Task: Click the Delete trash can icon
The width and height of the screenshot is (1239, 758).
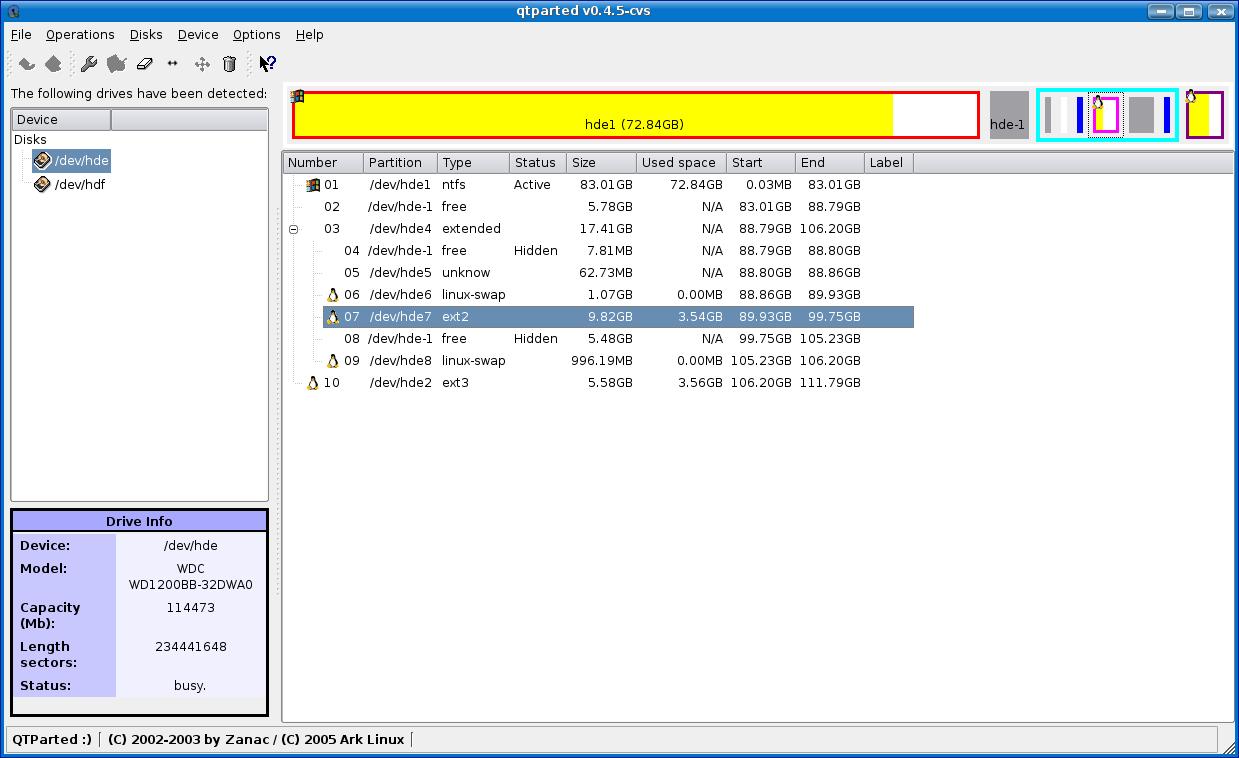Action: pyautogui.click(x=229, y=64)
